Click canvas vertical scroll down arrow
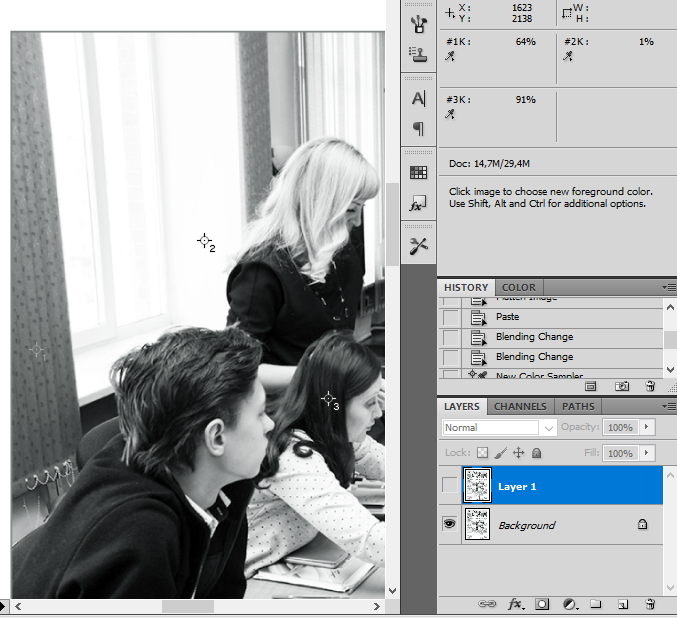Screen dimensions: 677x618 392,590
